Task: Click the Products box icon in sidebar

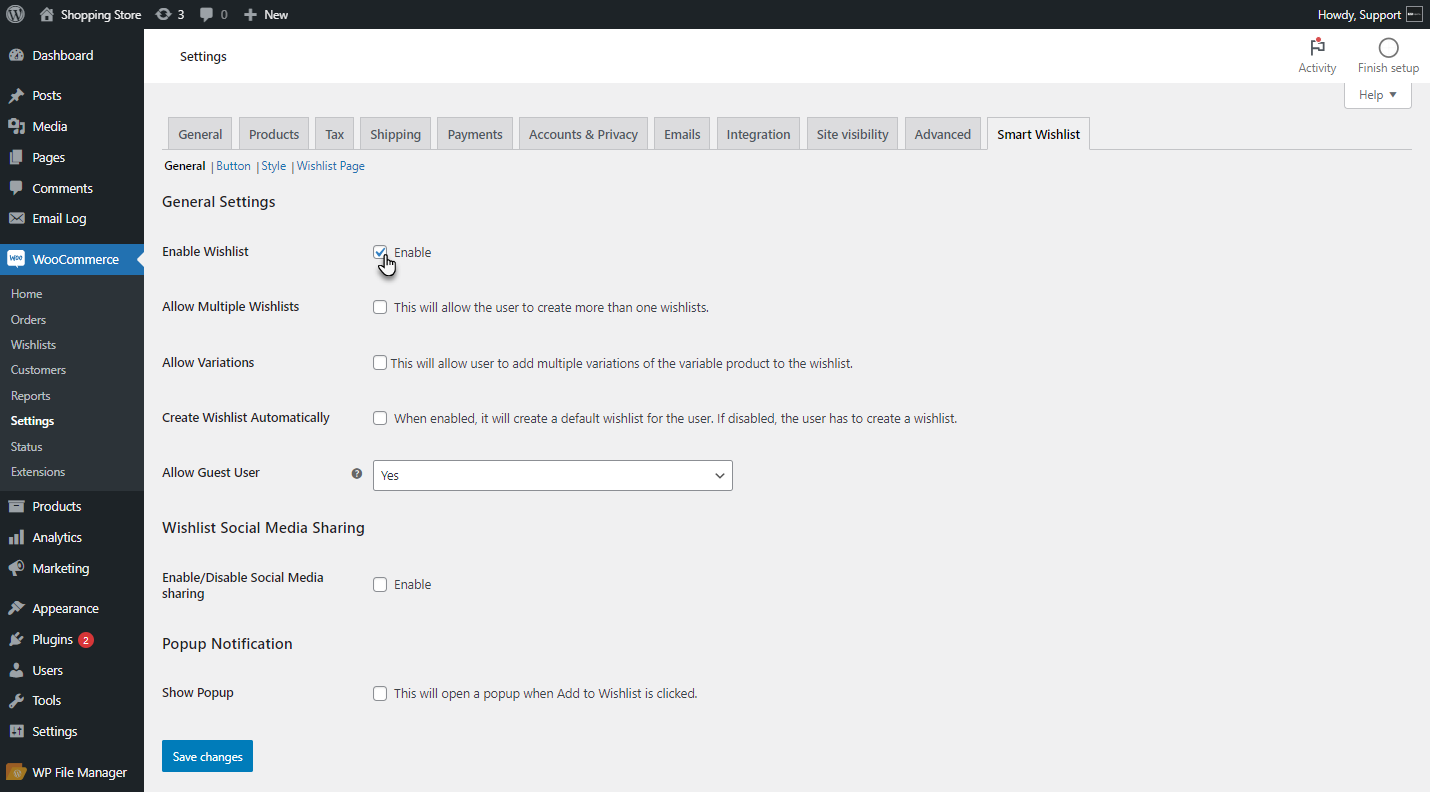Action: 16,506
